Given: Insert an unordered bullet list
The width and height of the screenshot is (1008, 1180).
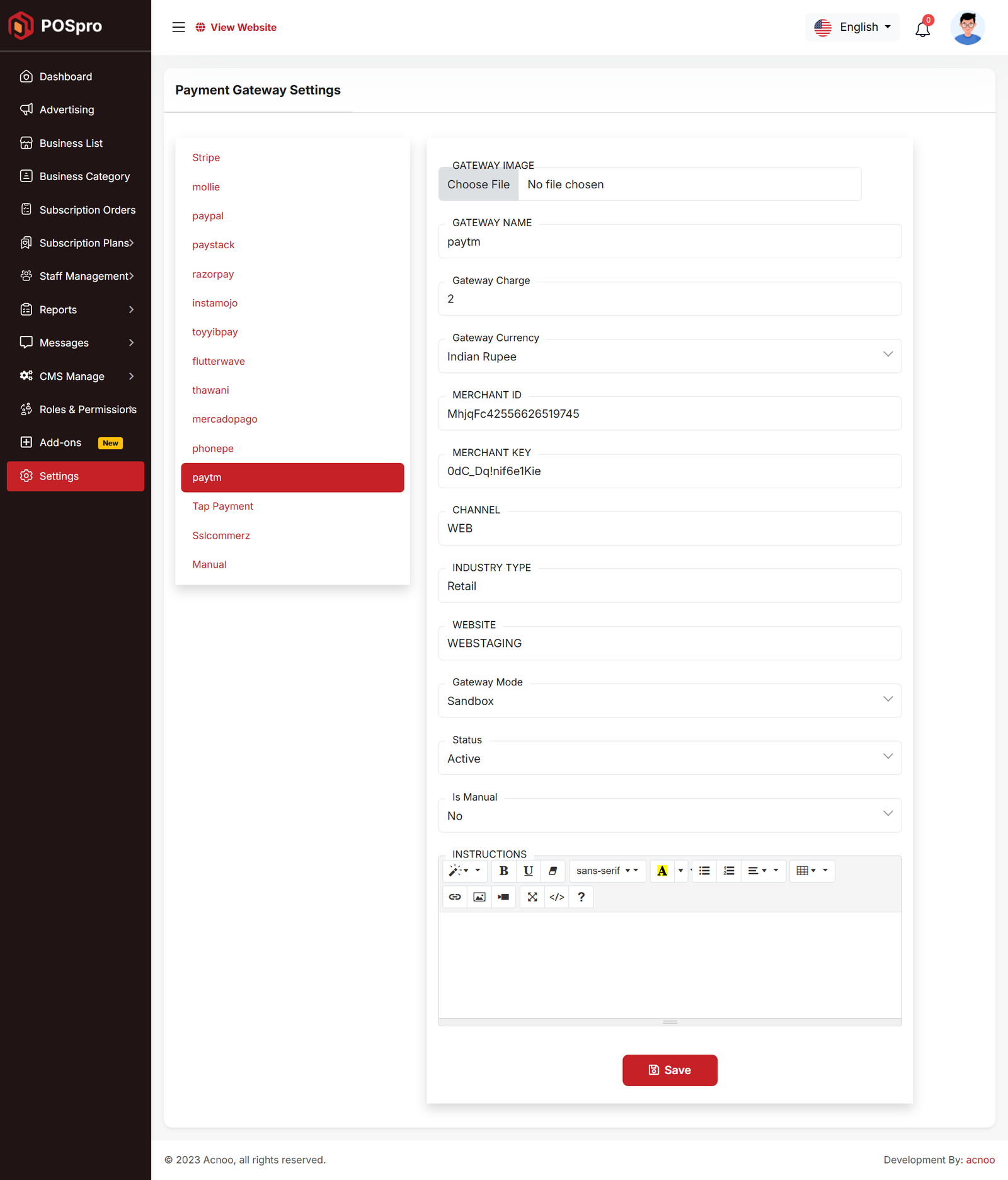Looking at the screenshot, I should (x=704, y=871).
